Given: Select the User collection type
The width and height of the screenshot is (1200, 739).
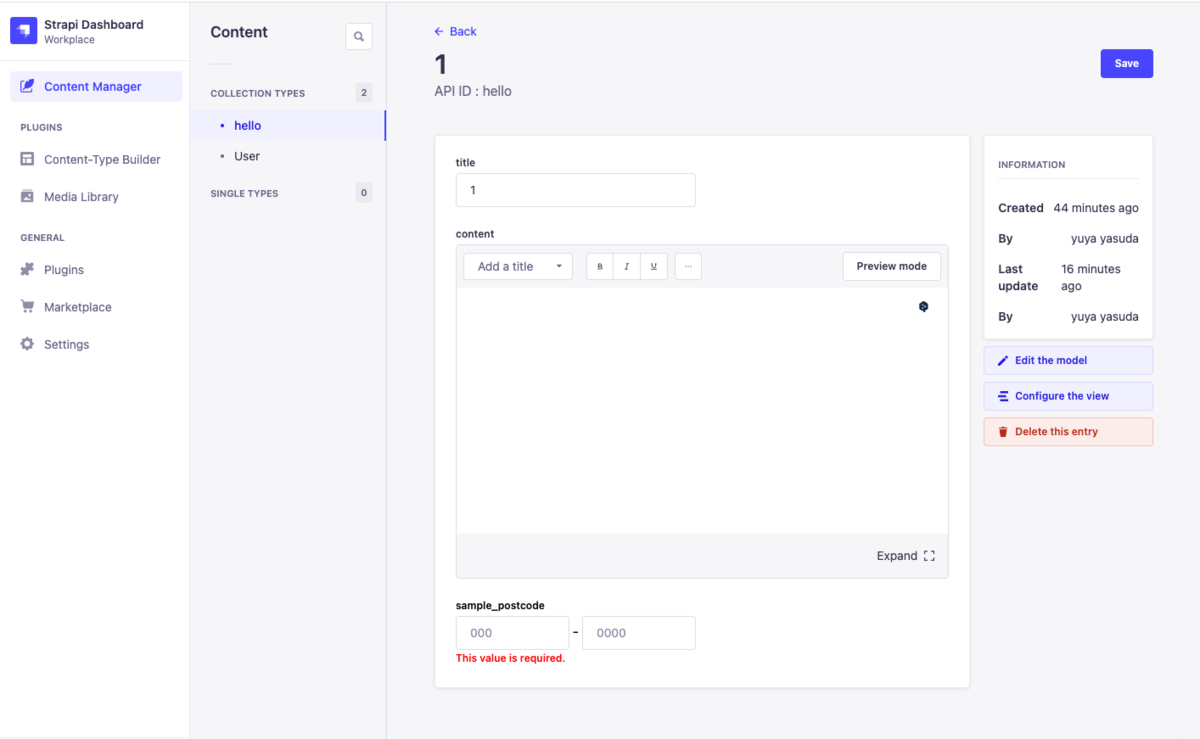Looking at the screenshot, I should pos(288,156).
